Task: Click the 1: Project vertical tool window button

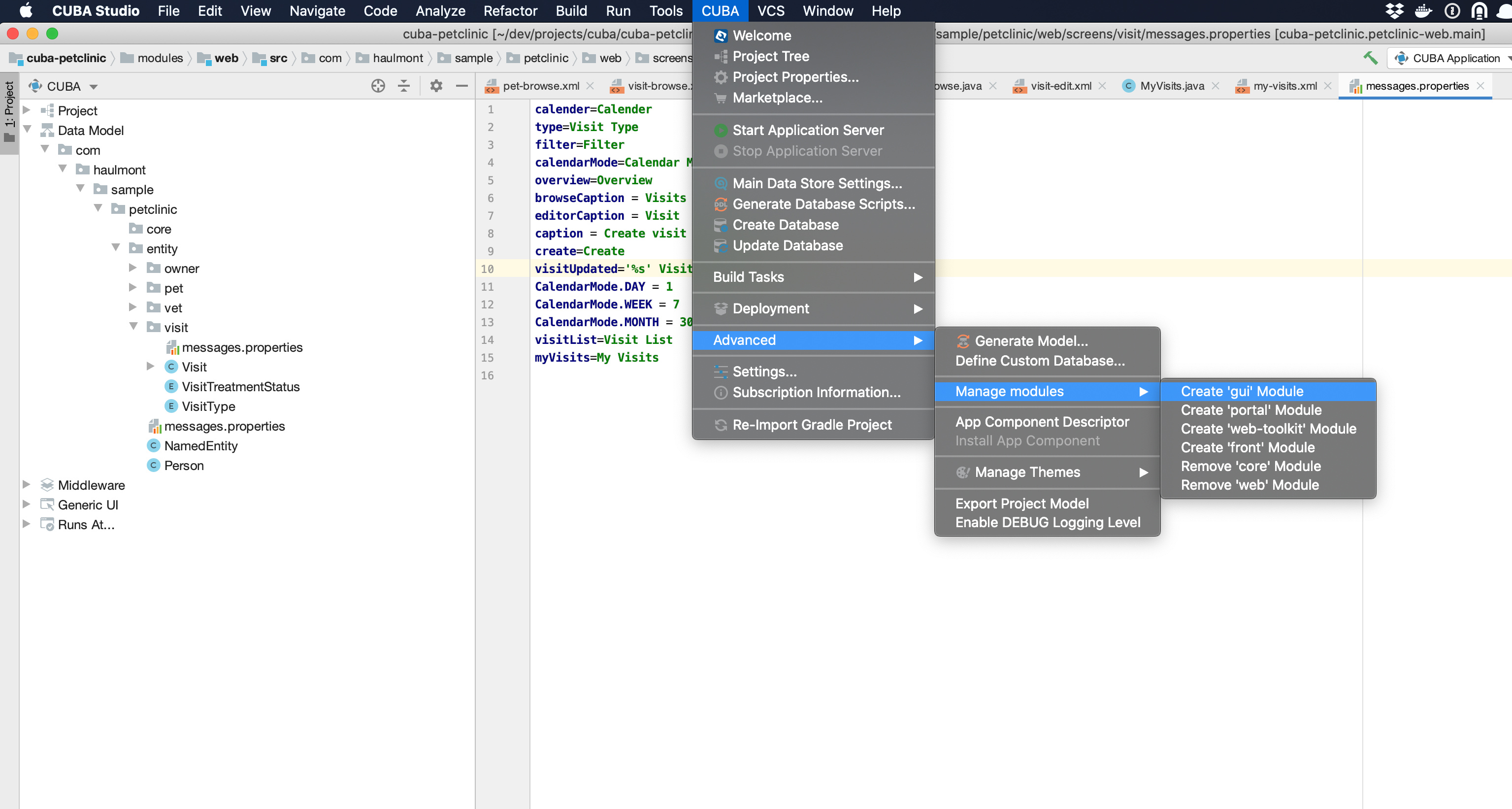Action: [9, 113]
